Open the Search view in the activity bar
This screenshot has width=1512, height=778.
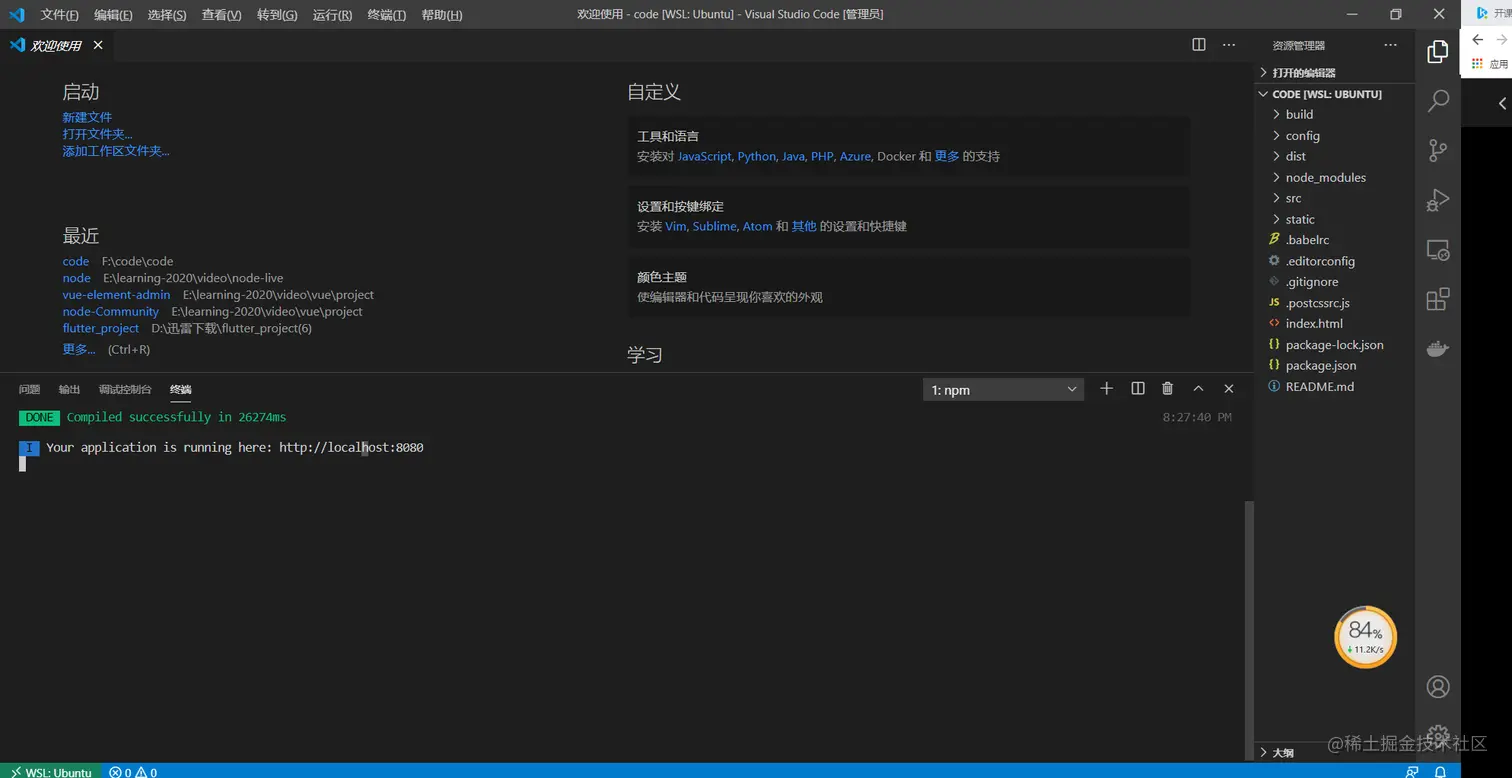1438,101
